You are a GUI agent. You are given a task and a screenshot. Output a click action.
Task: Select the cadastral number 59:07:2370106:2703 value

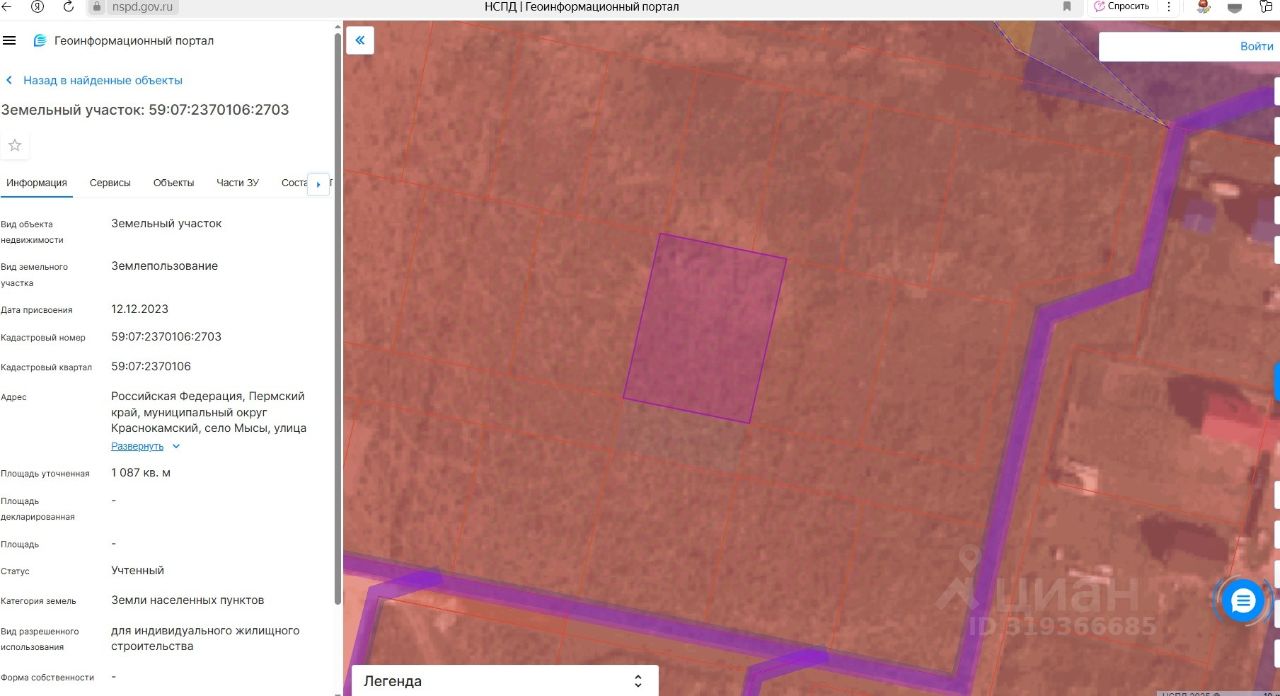[x=166, y=337]
